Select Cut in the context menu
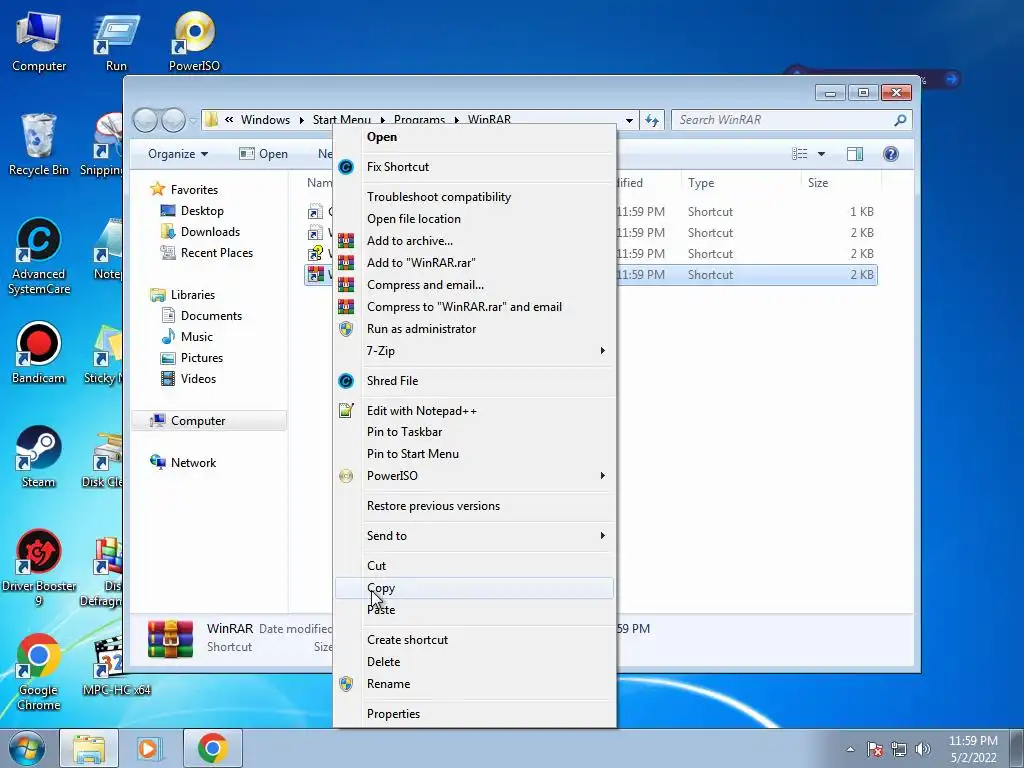 coord(475,566)
